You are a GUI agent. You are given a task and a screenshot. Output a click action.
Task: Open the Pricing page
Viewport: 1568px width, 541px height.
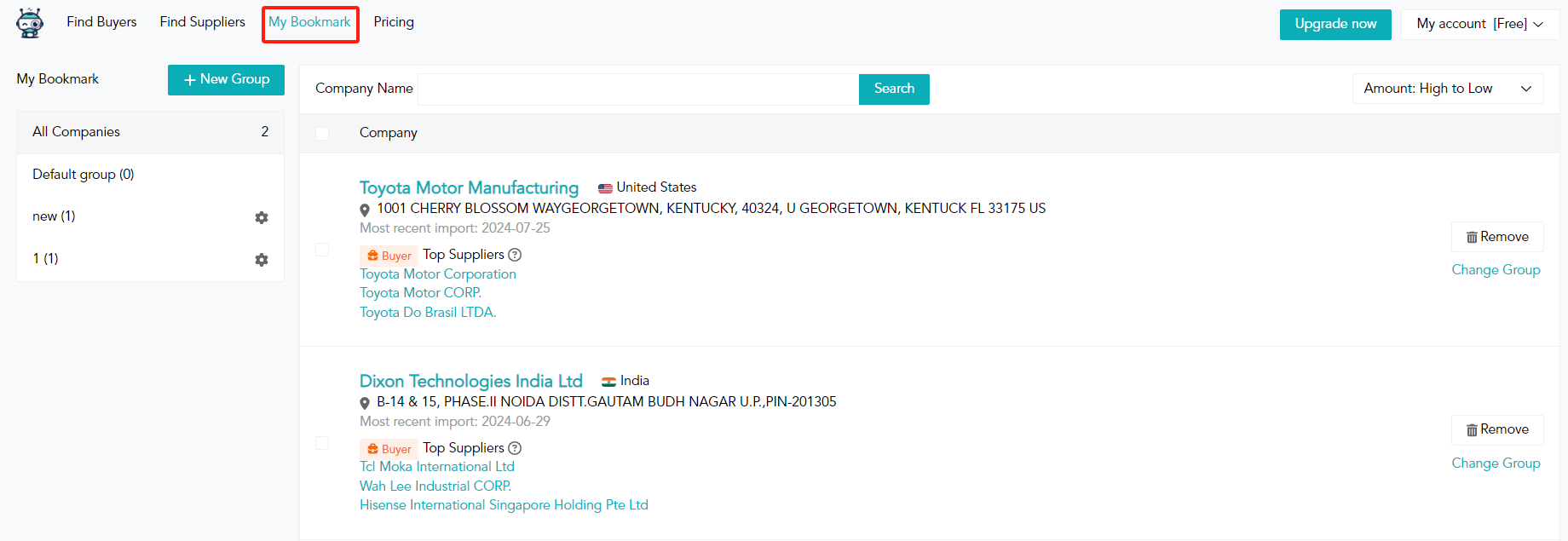pos(394,22)
